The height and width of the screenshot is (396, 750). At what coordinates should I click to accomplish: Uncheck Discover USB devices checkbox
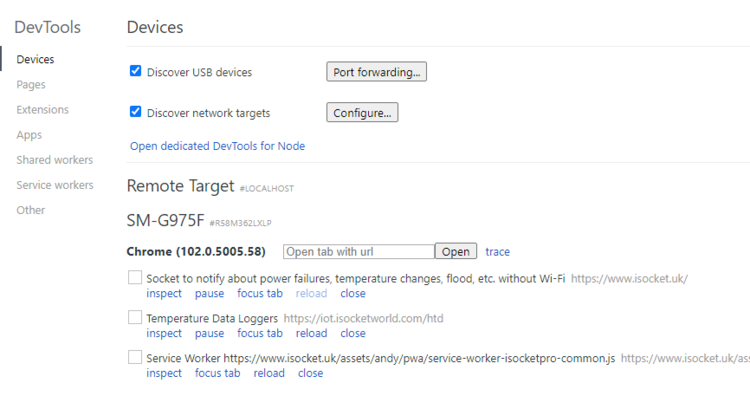(135, 71)
